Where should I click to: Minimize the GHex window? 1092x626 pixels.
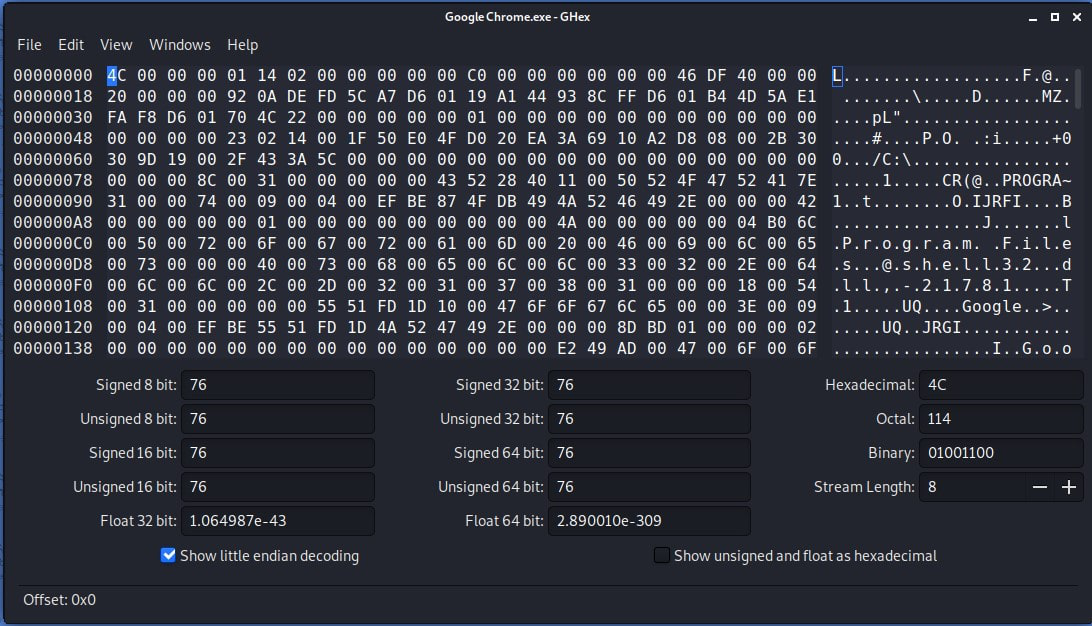pos(1032,18)
